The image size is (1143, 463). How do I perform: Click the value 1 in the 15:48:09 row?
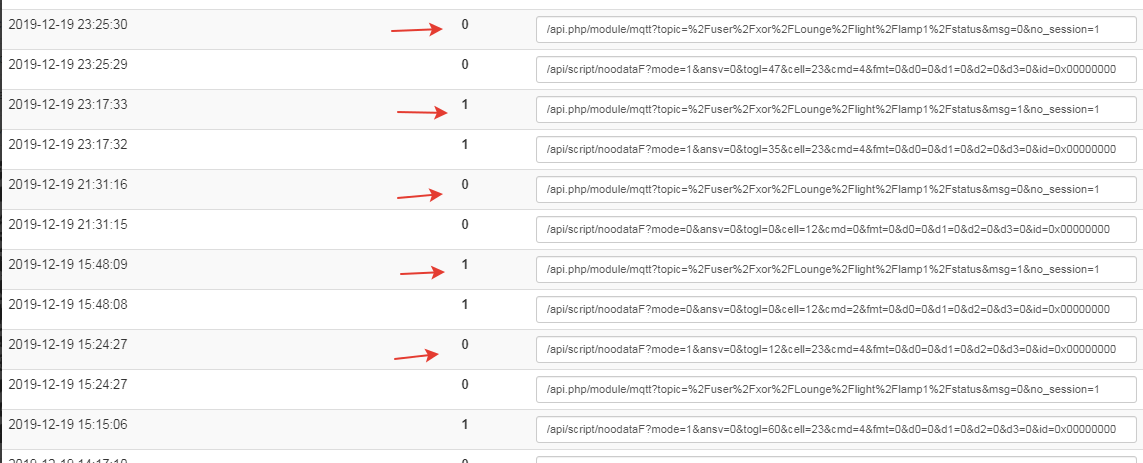tap(465, 265)
